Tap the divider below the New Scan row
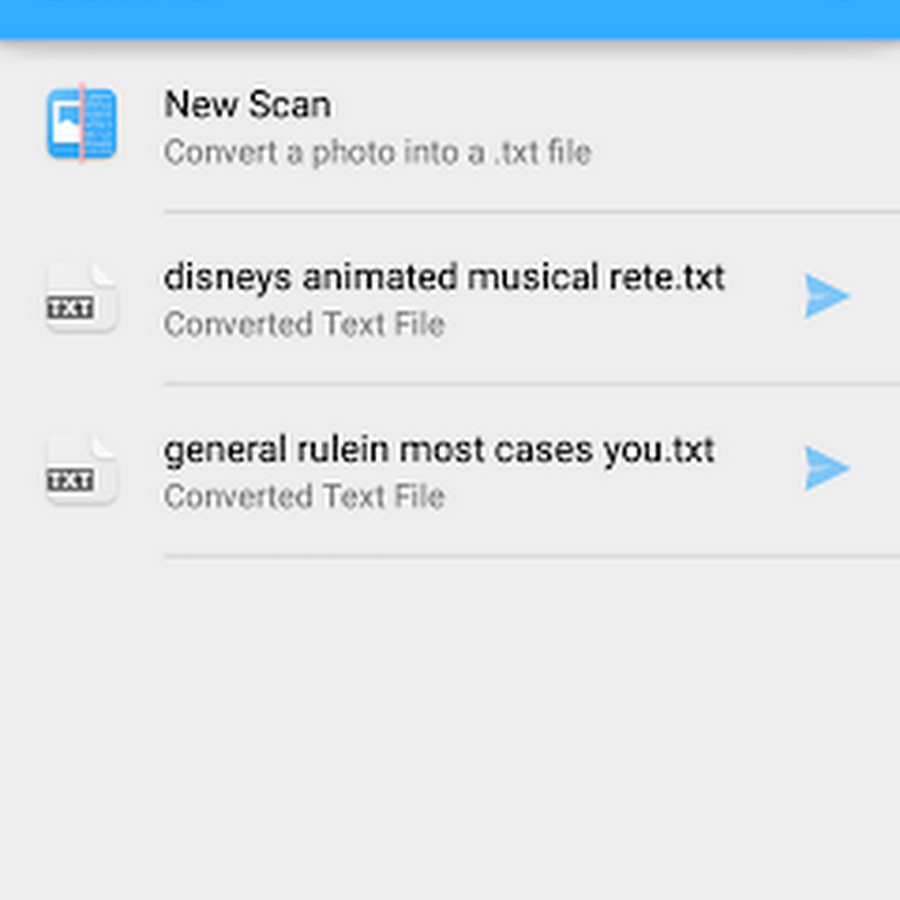The height and width of the screenshot is (900, 900). [x=532, y=212]
